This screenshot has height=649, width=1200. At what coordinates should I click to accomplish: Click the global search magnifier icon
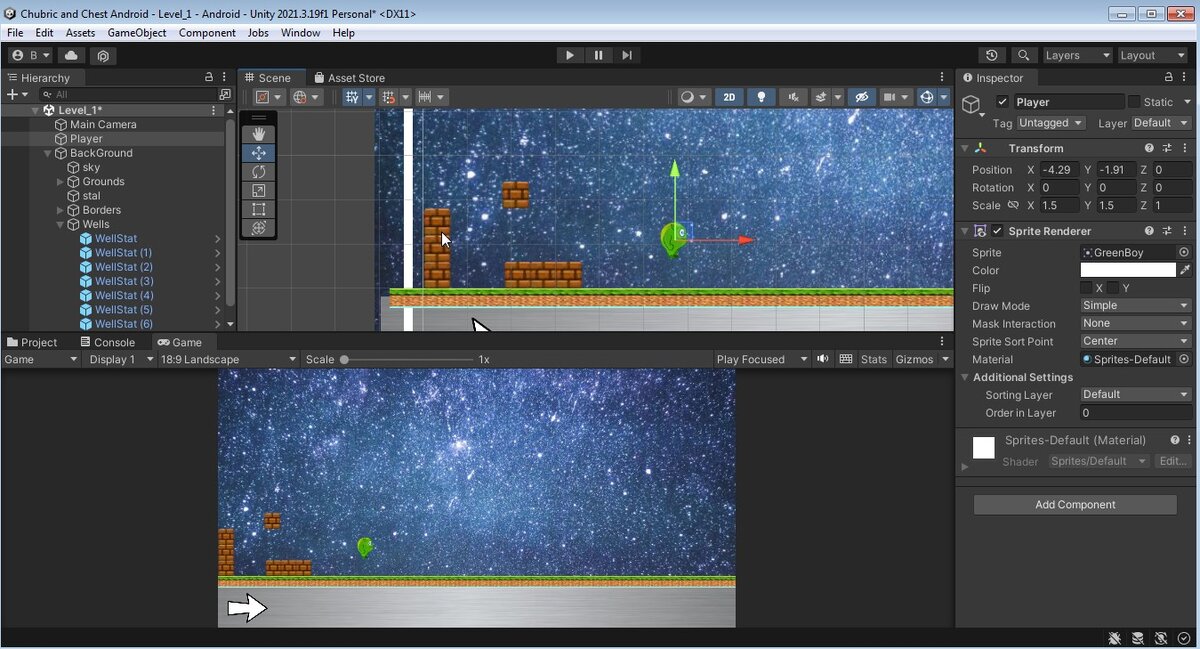coord(1023,56)
